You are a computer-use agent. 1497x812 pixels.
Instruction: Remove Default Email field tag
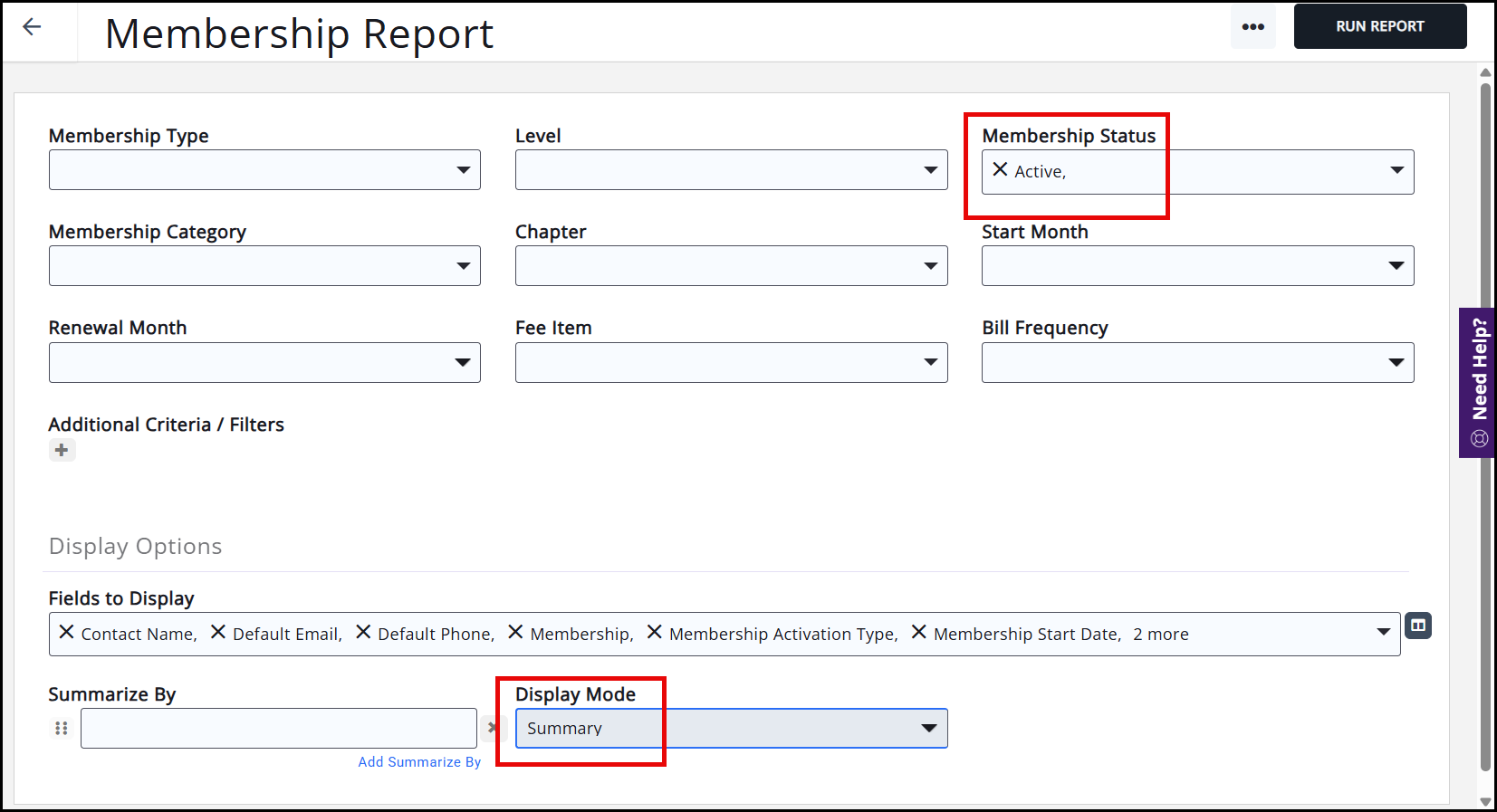point(218,633)
